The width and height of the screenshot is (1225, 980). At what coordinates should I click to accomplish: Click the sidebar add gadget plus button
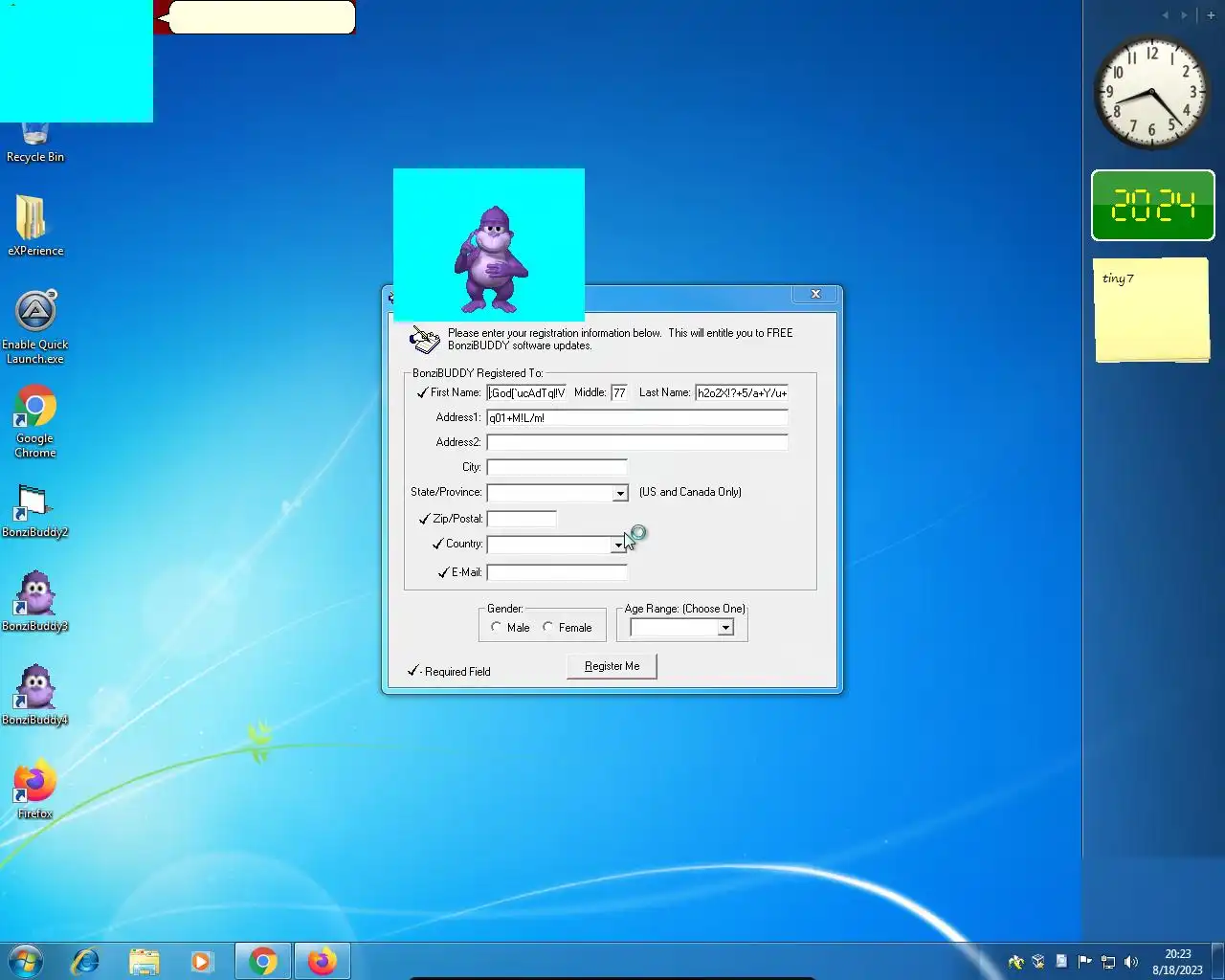(1211, 15)
